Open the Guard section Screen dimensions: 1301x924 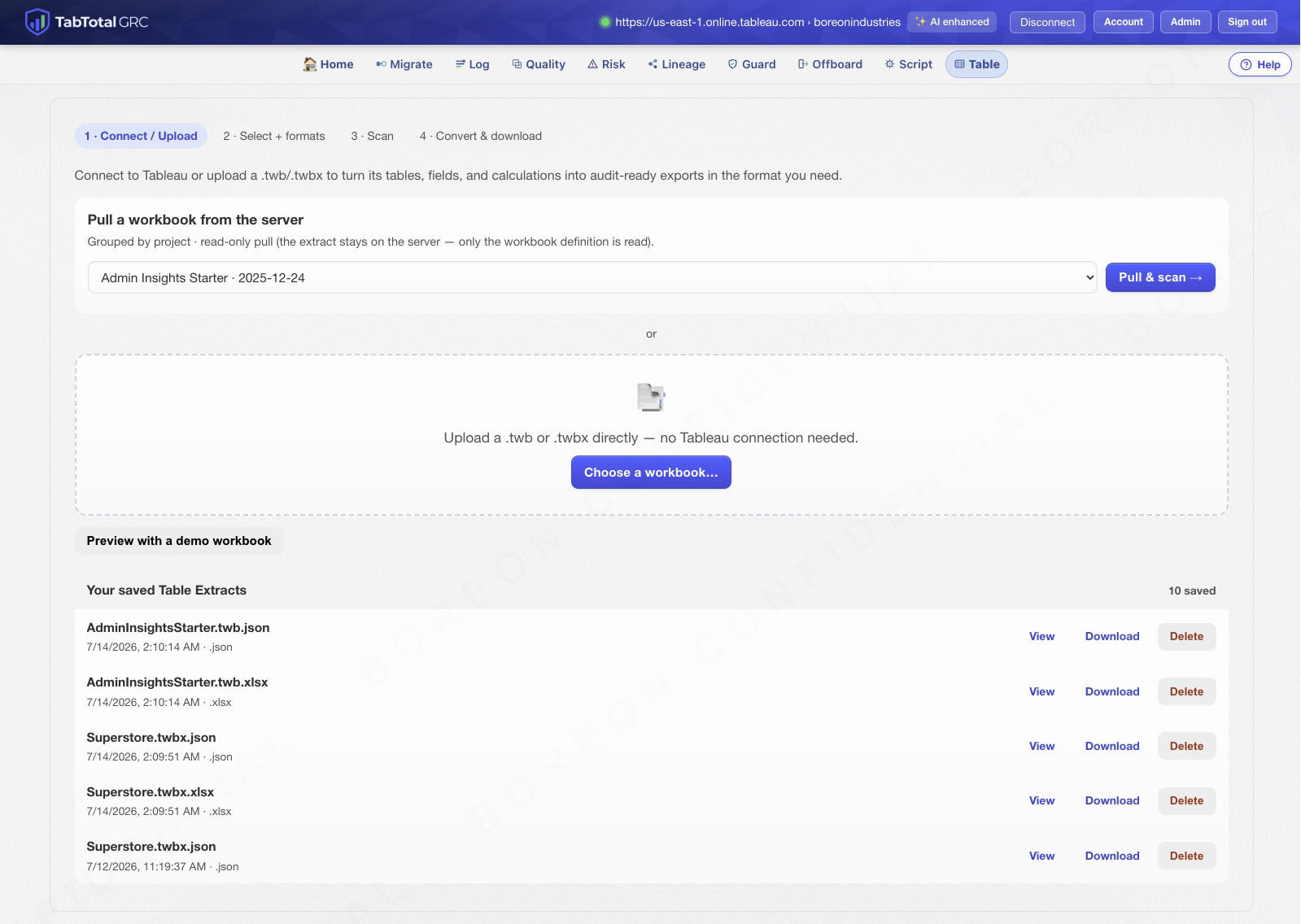click(x=752, y=64)
